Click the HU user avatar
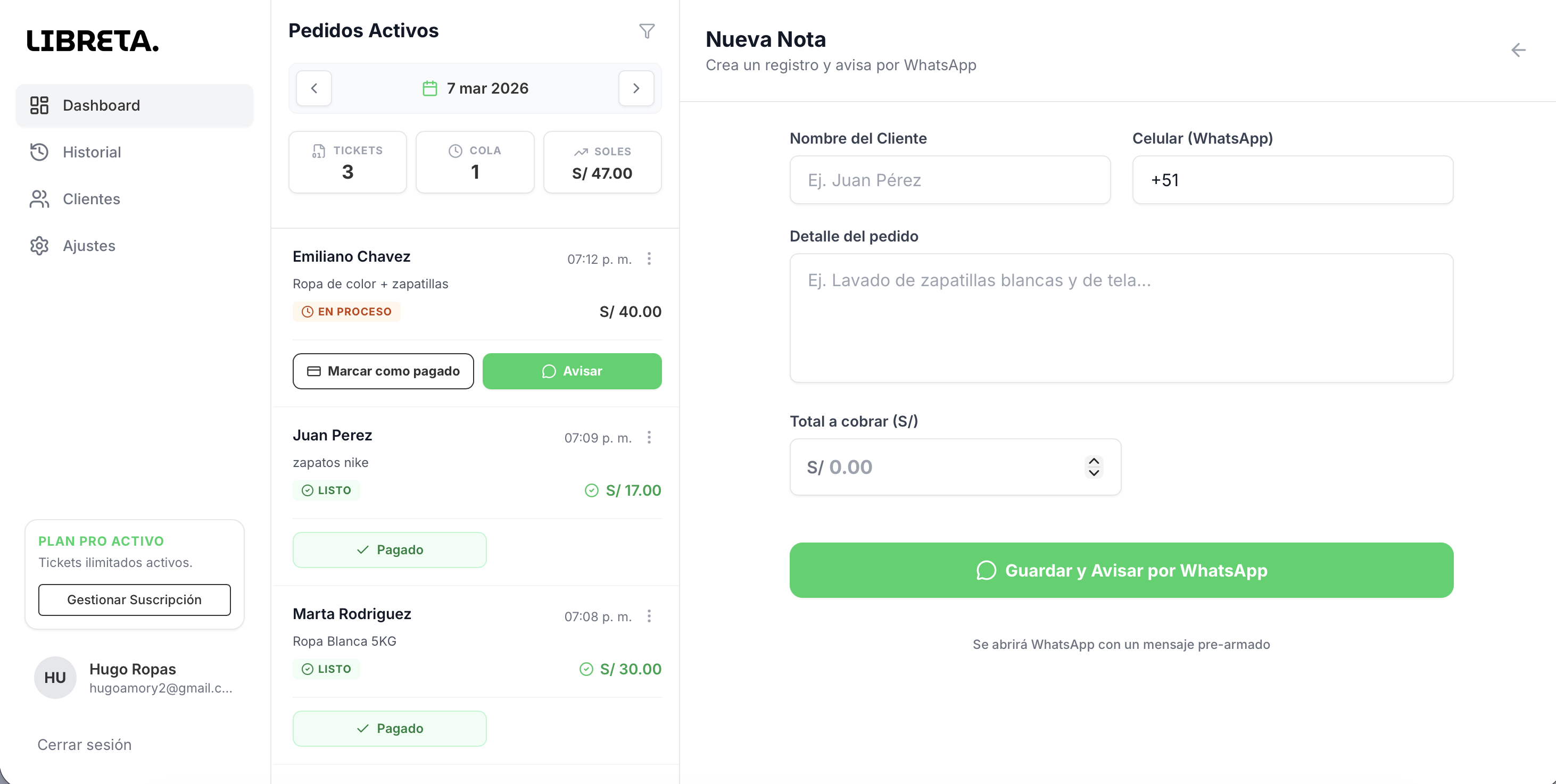 [55, 677]
